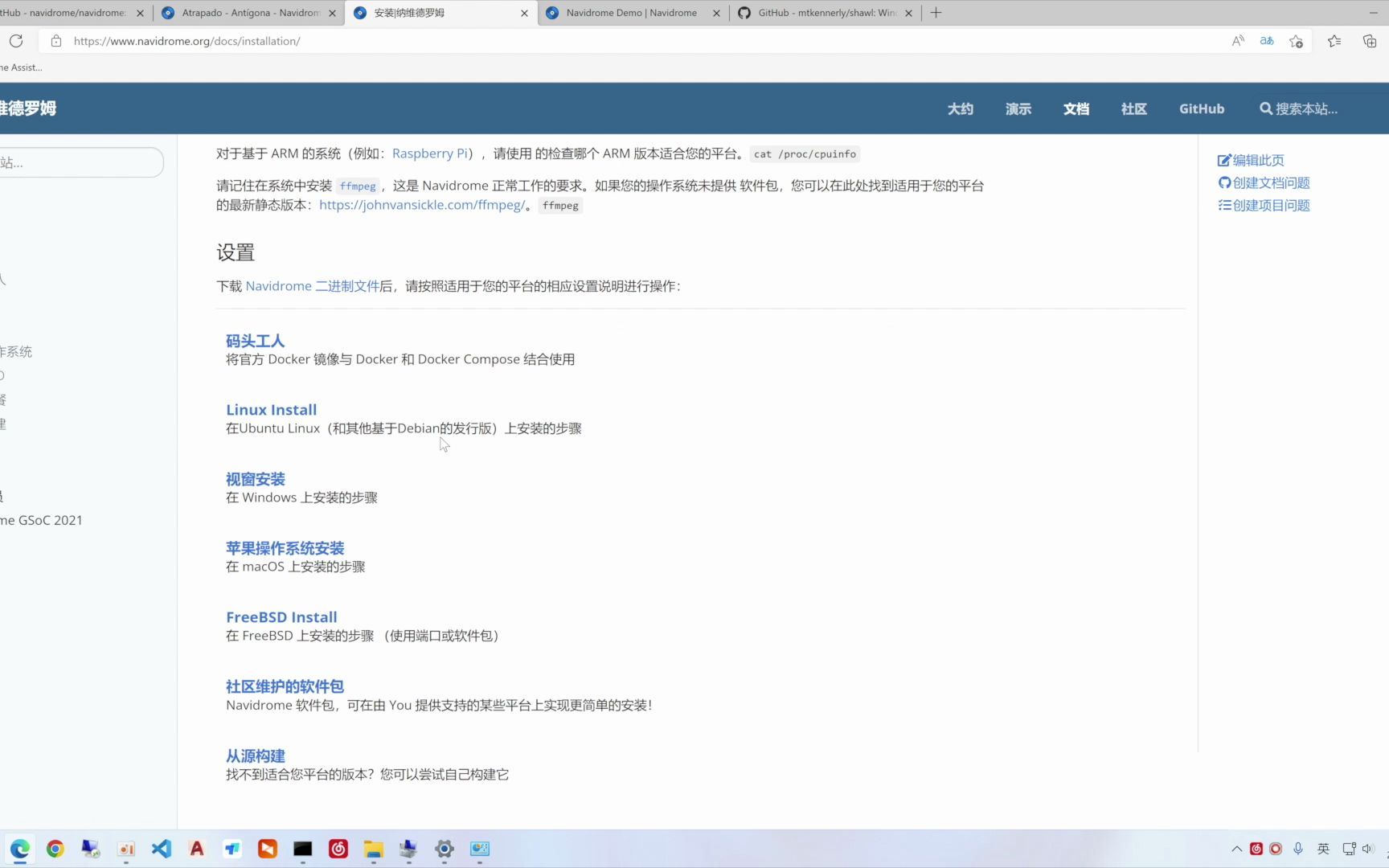Screen dimensions: 1389x868
Task: Click the 编辑此页 edit-page pencil icon
Action: 1224,160
